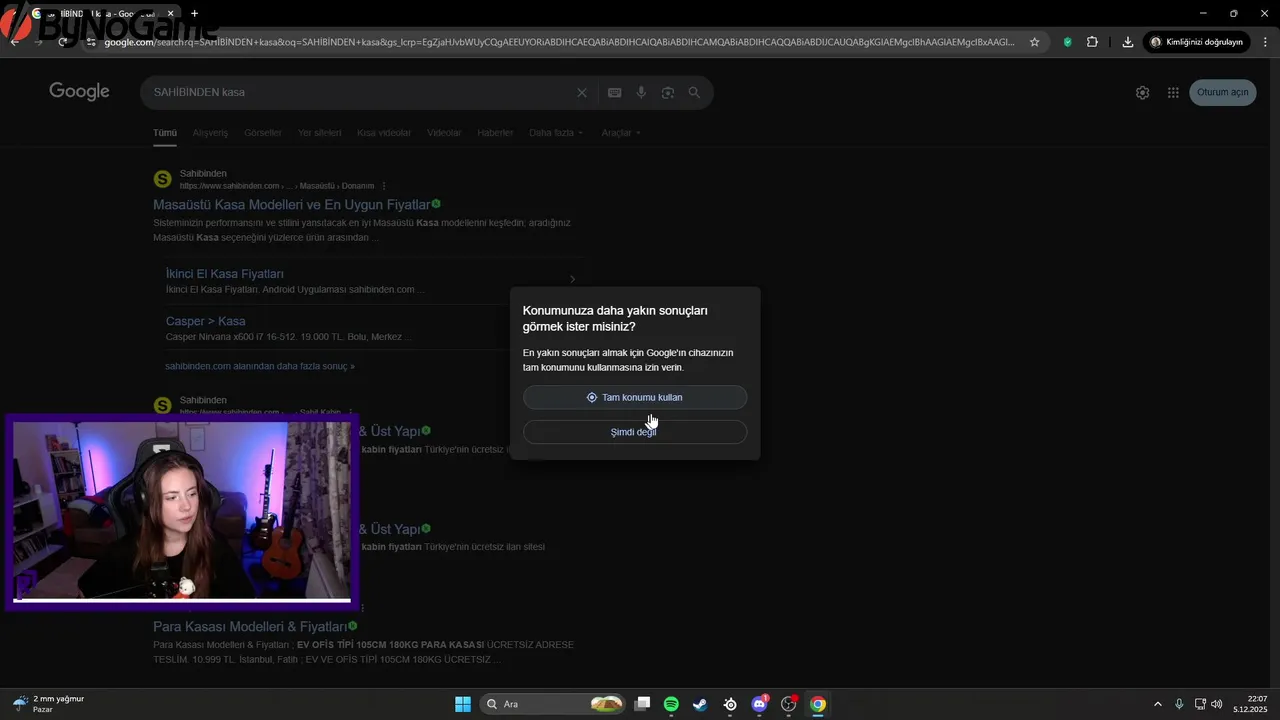Open the Chrome extensions puzzle icon
The height and width of the screenshot is (720, 1280).
1092,42
